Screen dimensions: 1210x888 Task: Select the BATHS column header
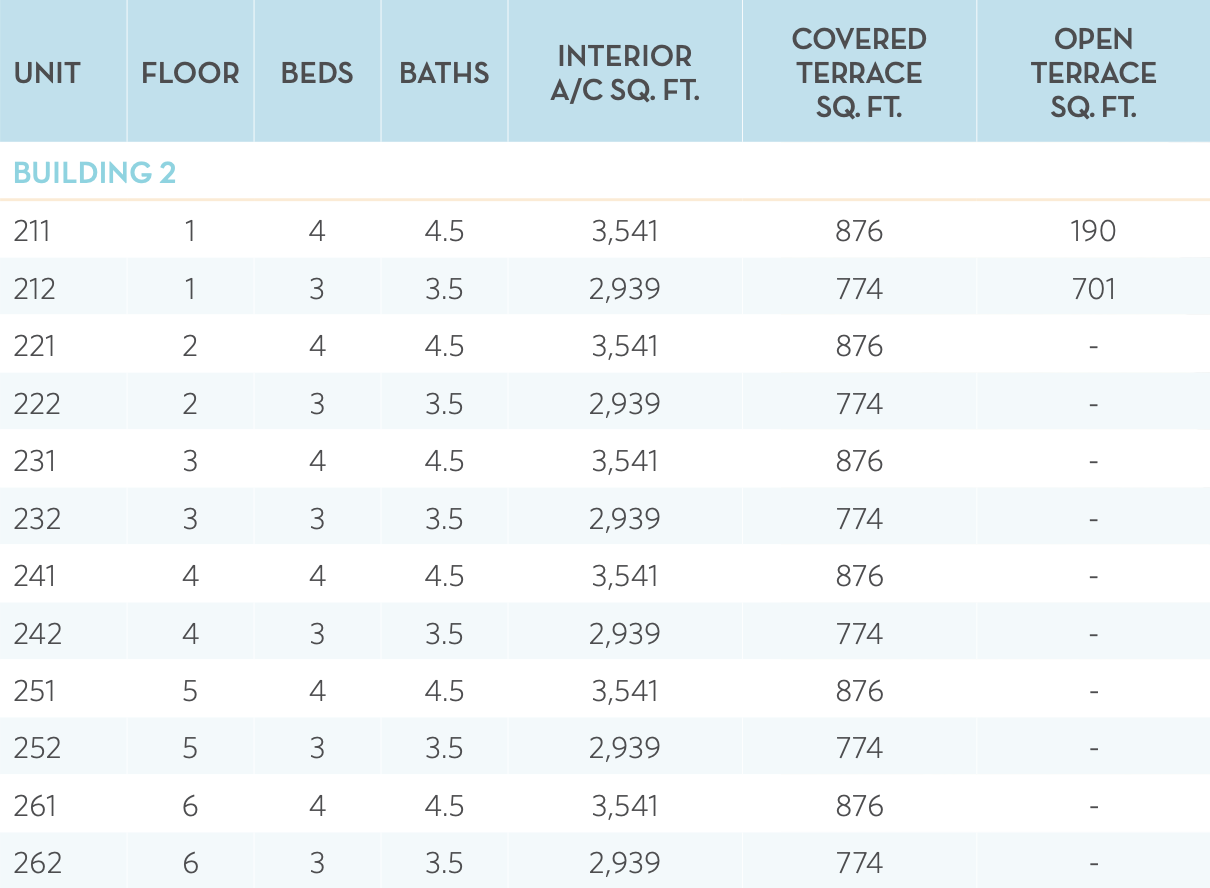[444, 73]
